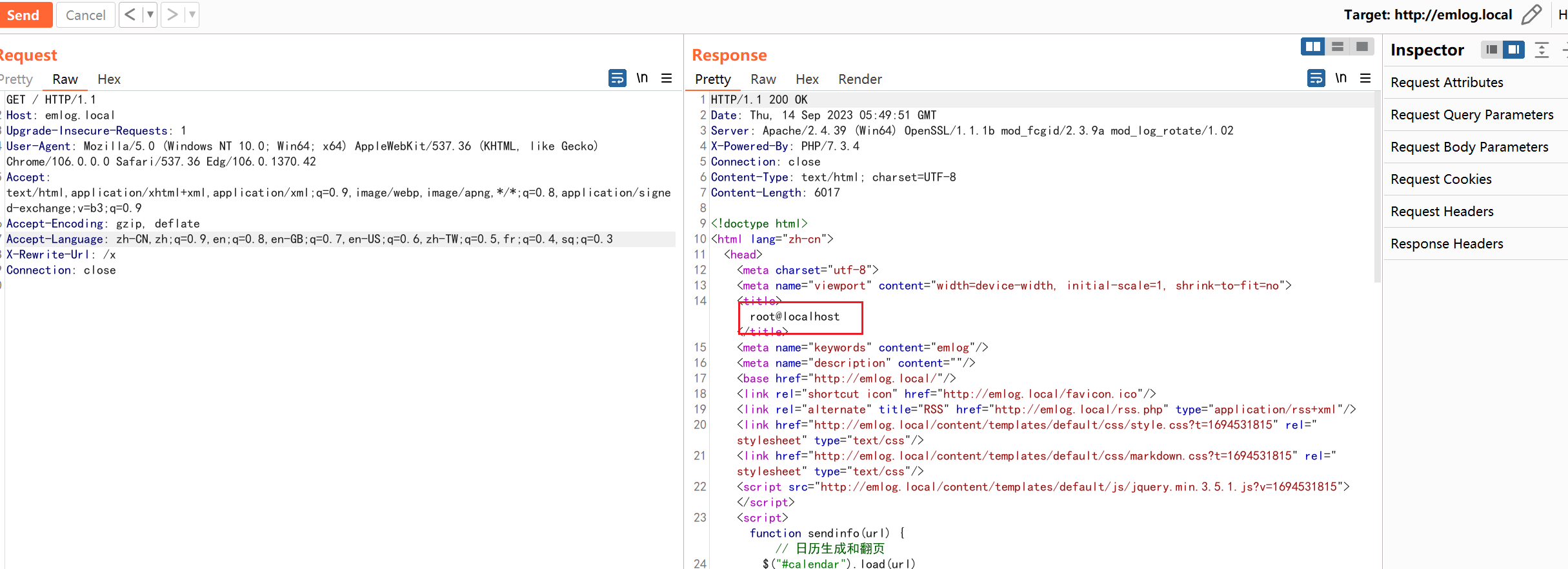The width and height of the screenshot is (1568, 569).
Task: Click the X-Rewrite-Url header line in Request
Action: coord(61,255)
